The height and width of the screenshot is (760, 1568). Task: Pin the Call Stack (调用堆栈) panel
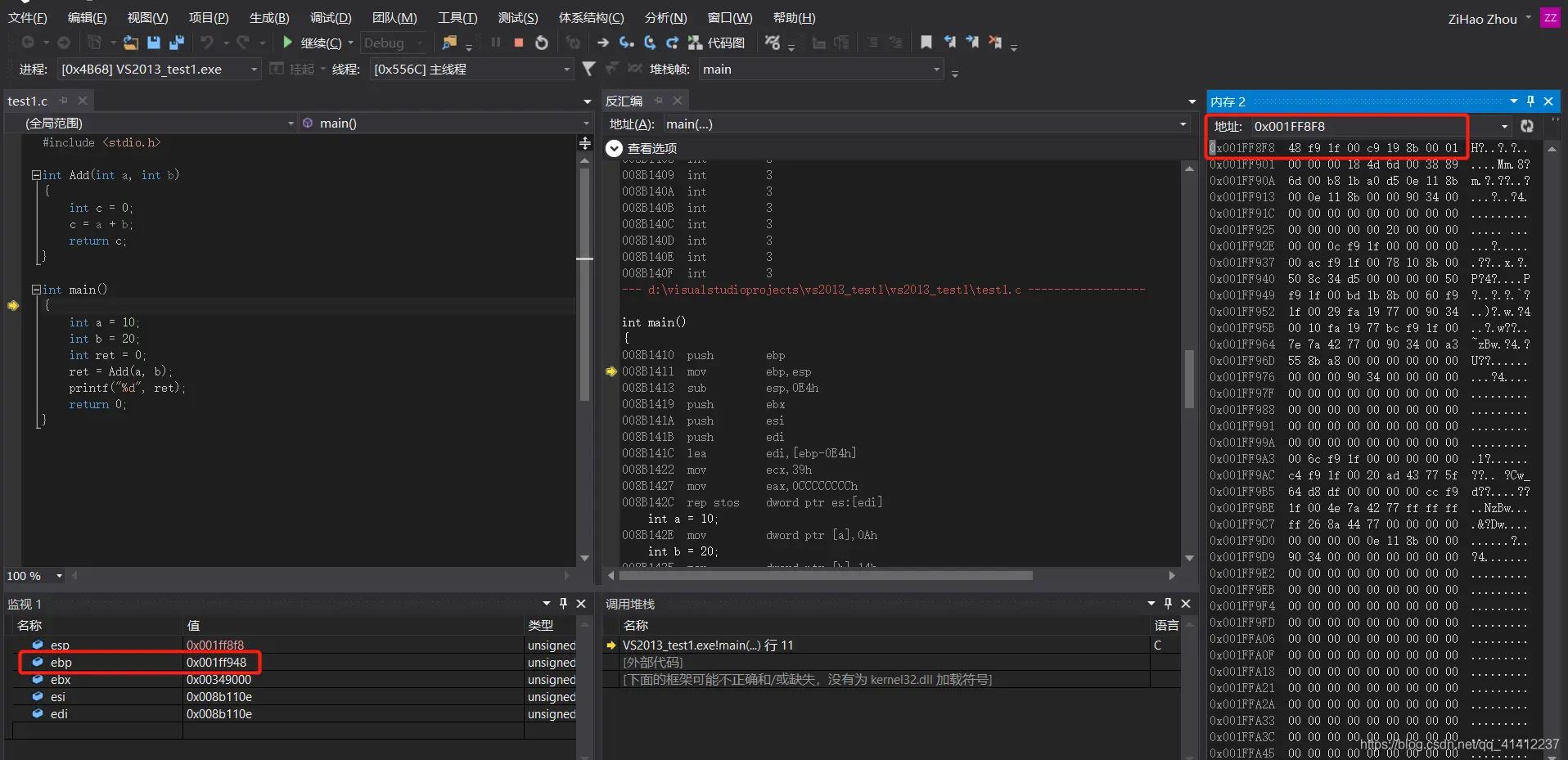click(1168, 603)
